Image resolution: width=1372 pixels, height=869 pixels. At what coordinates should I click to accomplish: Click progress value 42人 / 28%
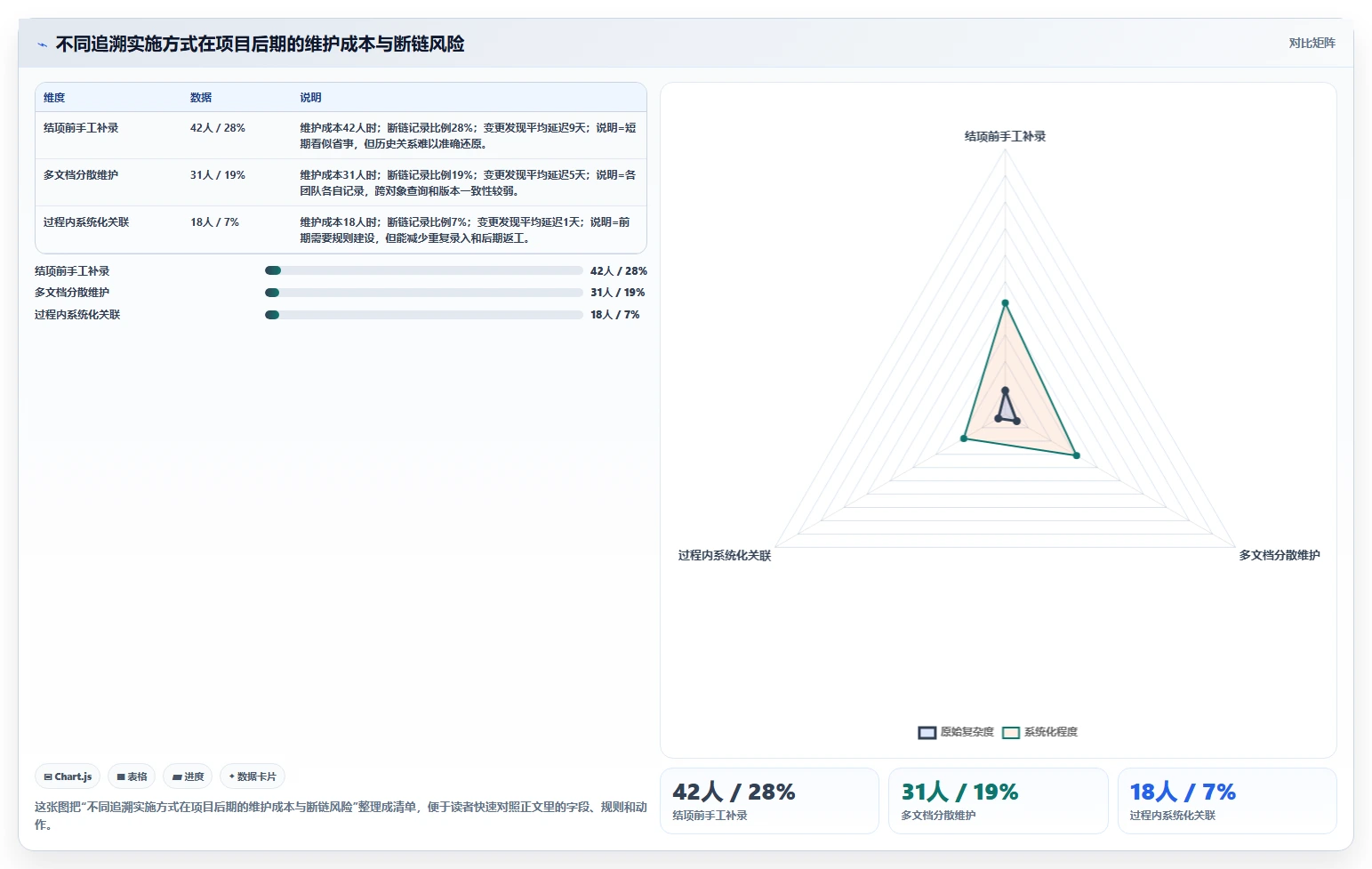[618, 271]
